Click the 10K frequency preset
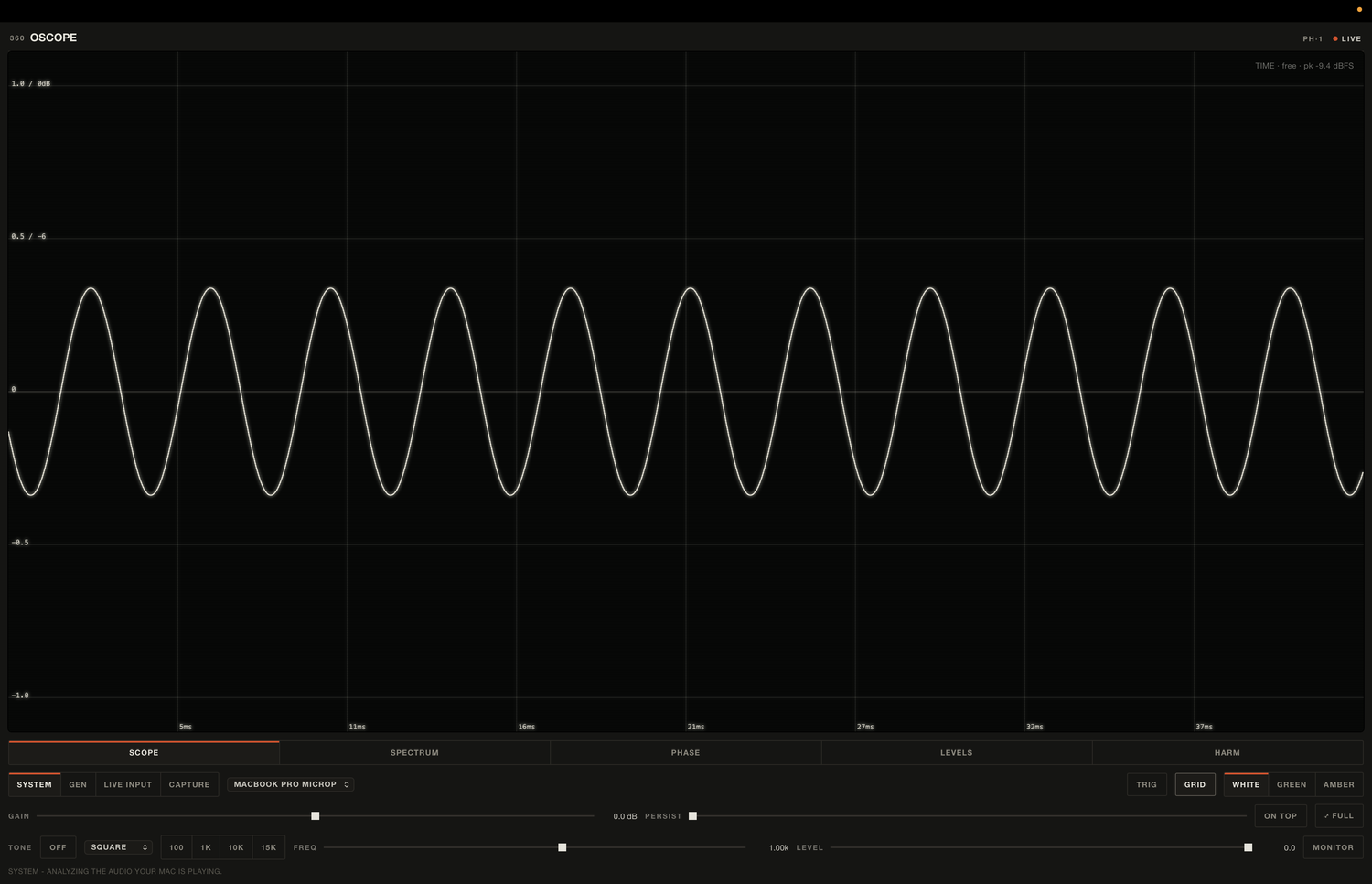Screen dimensions: 1372x884 coord(236,847)
